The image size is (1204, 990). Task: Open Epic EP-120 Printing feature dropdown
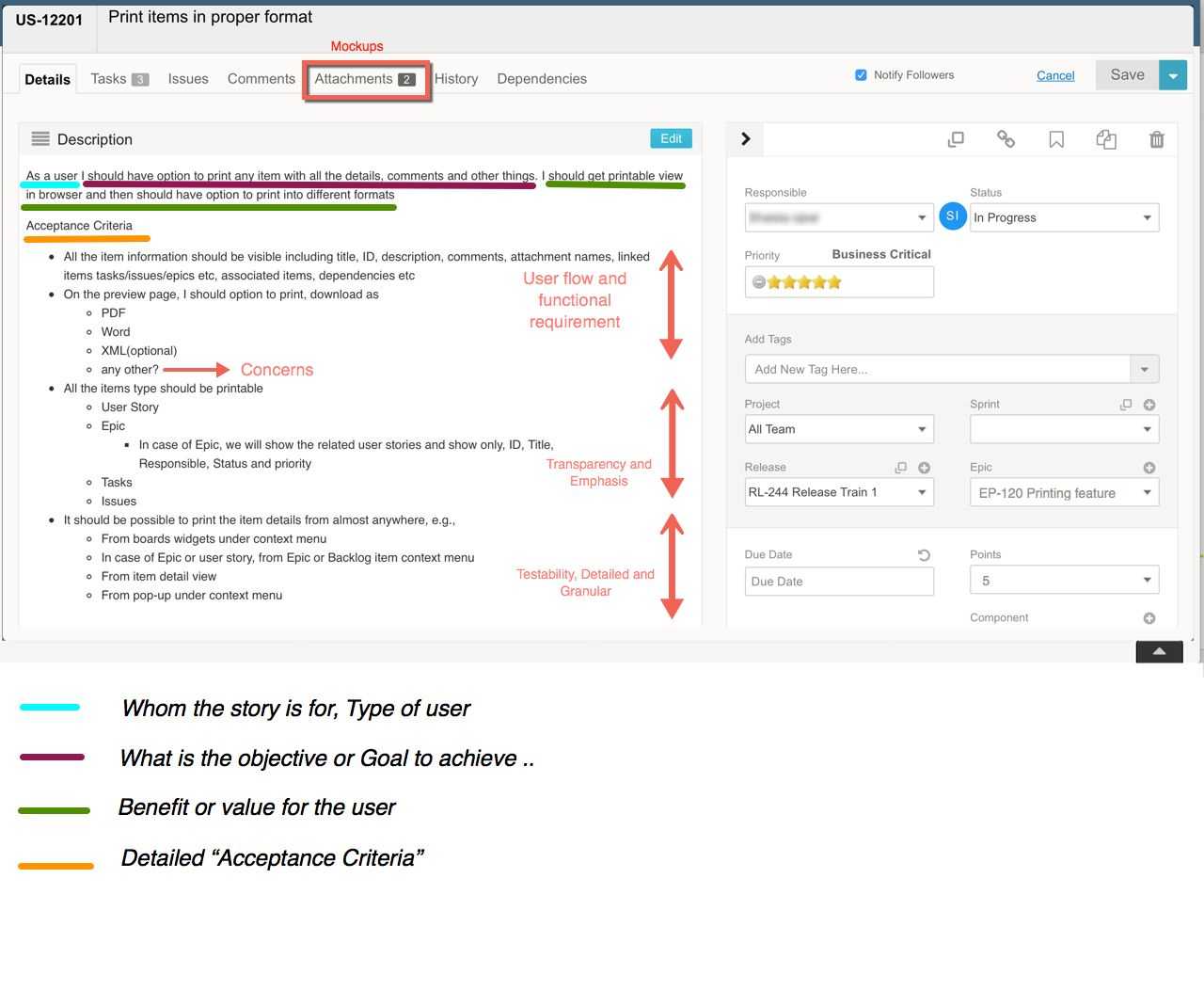1065,492
